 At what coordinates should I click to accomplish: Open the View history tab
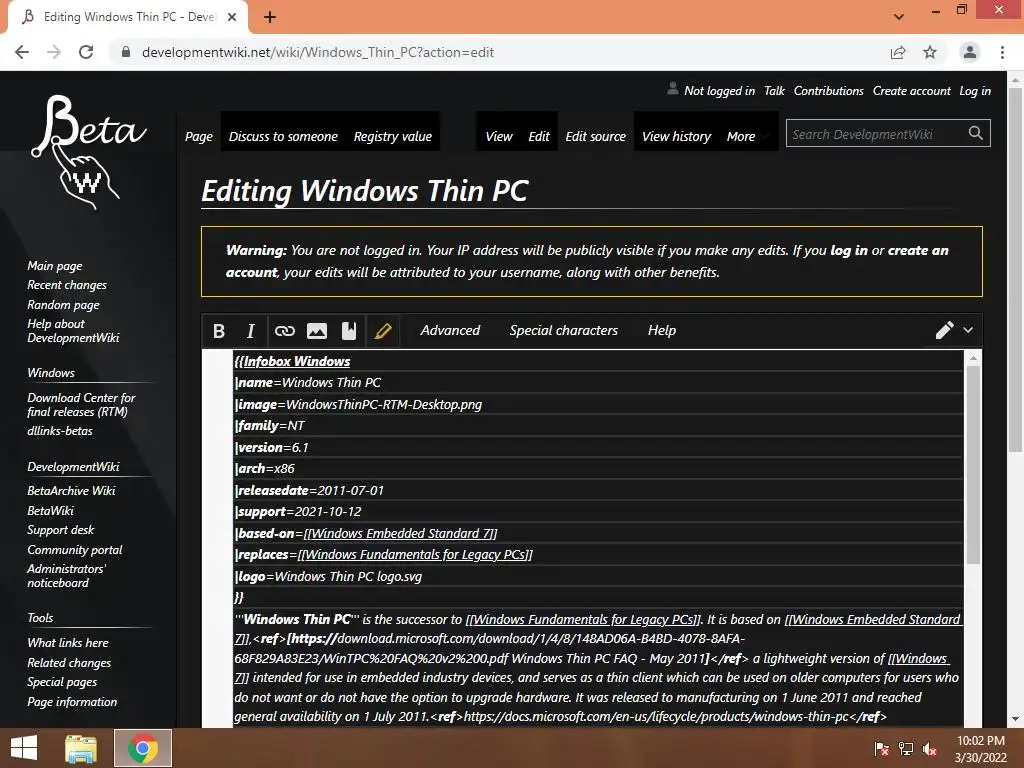click(676, 136)
